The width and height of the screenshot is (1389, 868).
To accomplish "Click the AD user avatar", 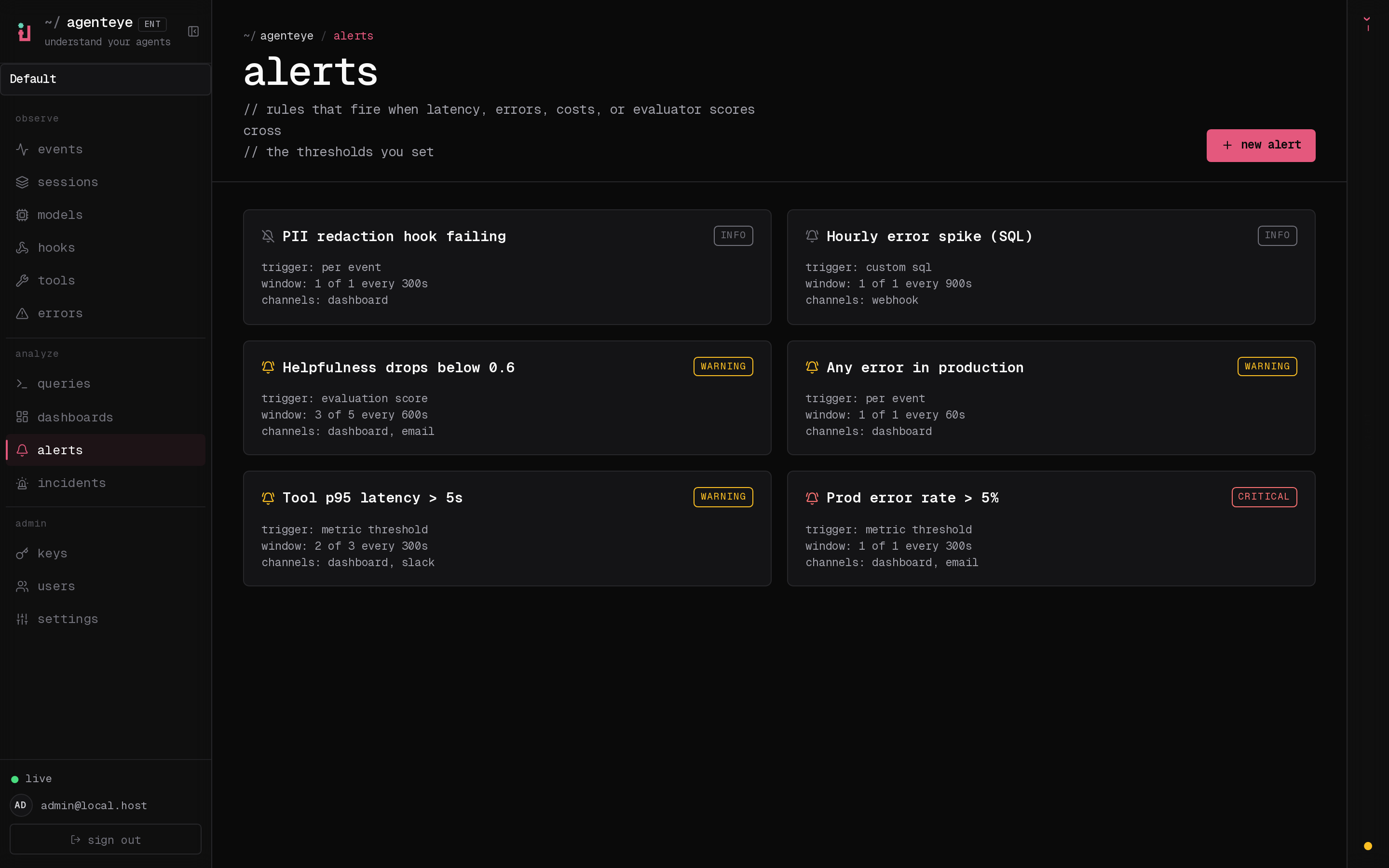I will [21, 805].
